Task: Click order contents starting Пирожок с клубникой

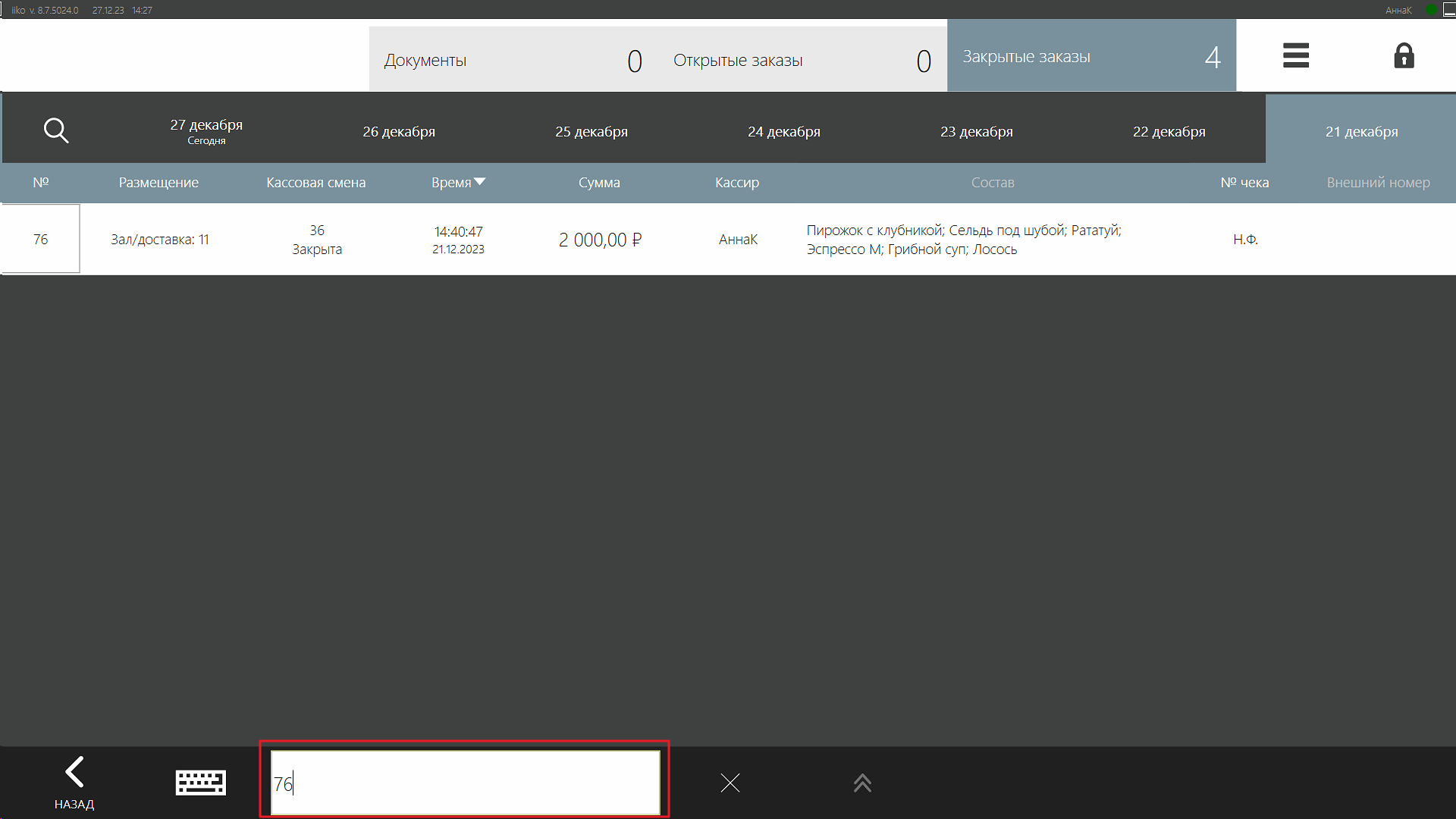Action: click(963, 240)
